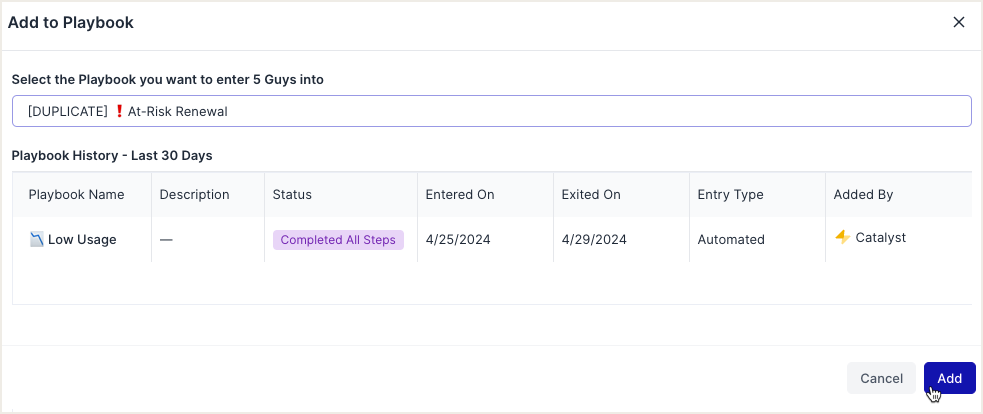983x414 pixels.
Task: Open the playbook selection dropdown
Action: click(x=491, y=111)
